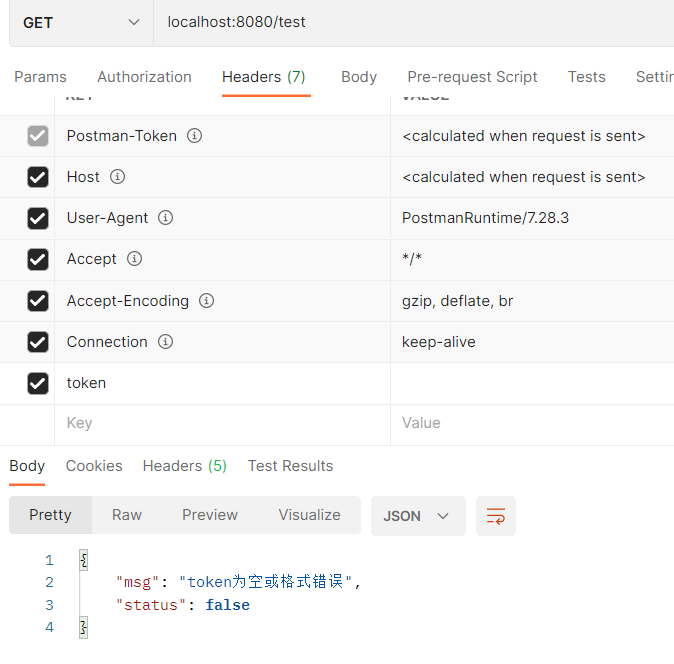Screen dimensions: 674x664
Task: Switch to response Body tab
Action: point(27,466)
